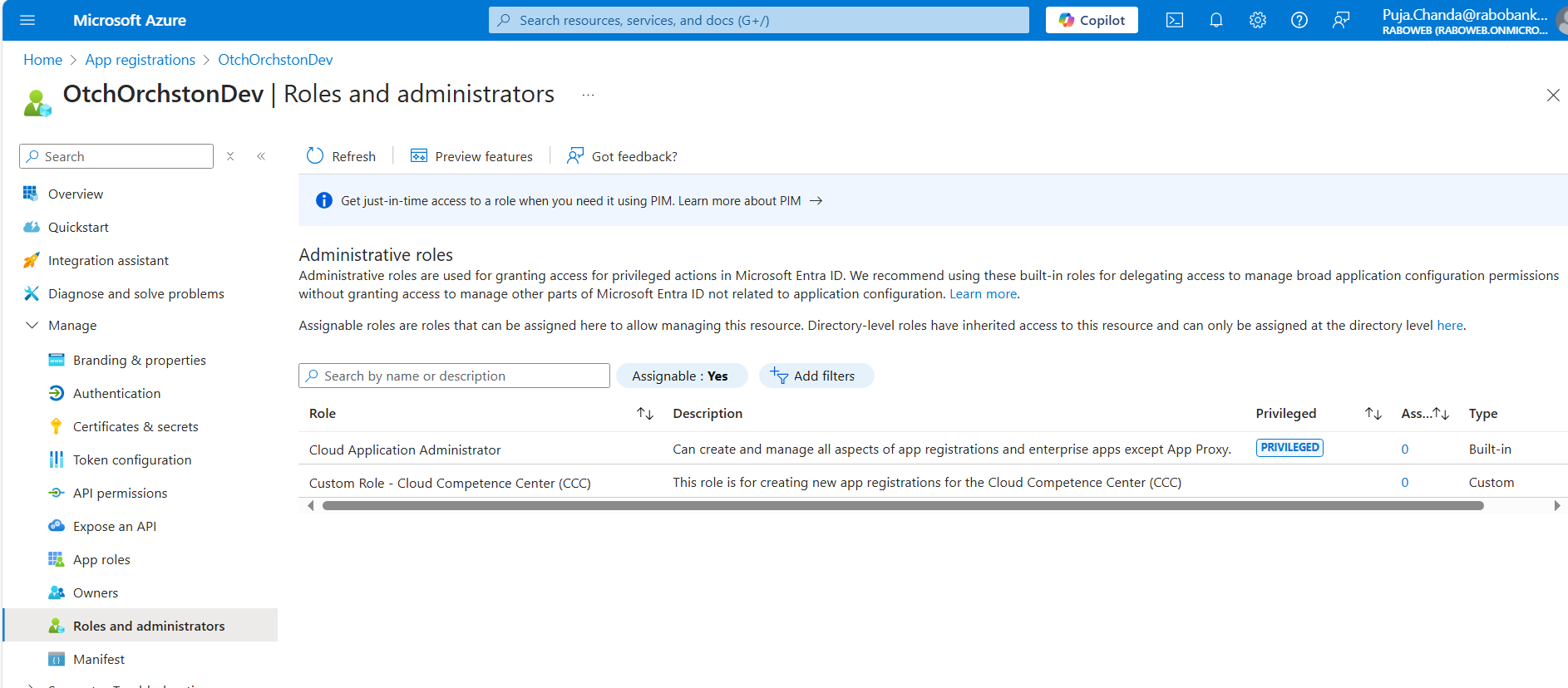The width and height of the screenshot is (1568, 688).
Task: Open Diagnose and solve problems
Action: 136,293
